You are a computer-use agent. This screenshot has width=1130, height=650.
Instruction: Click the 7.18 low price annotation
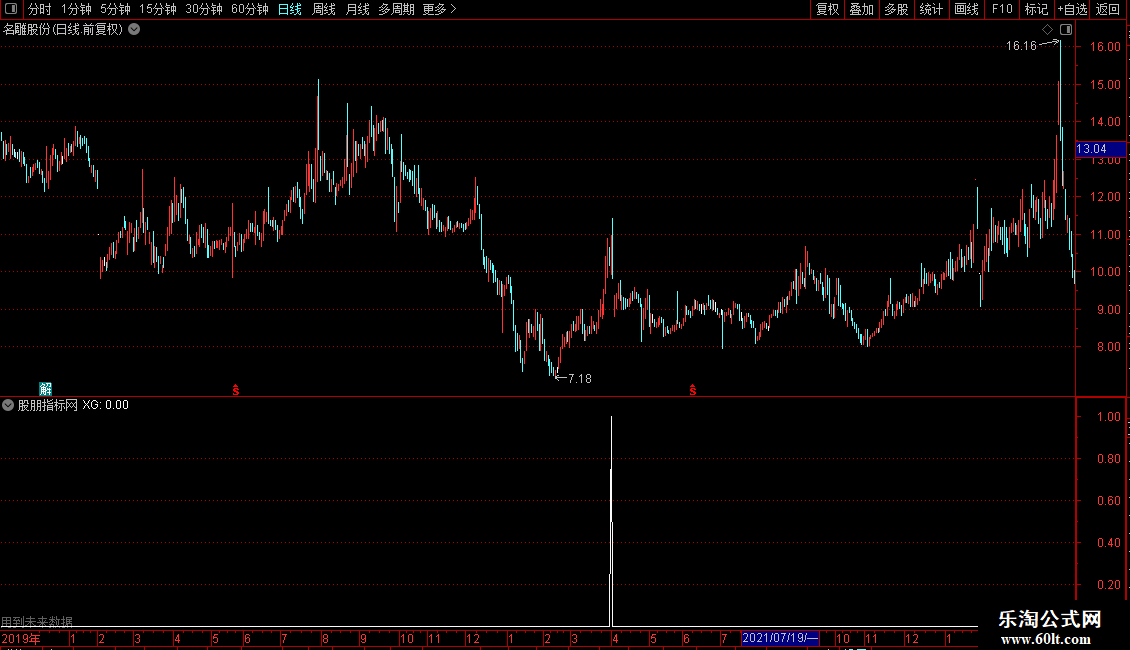pos(579,378)
